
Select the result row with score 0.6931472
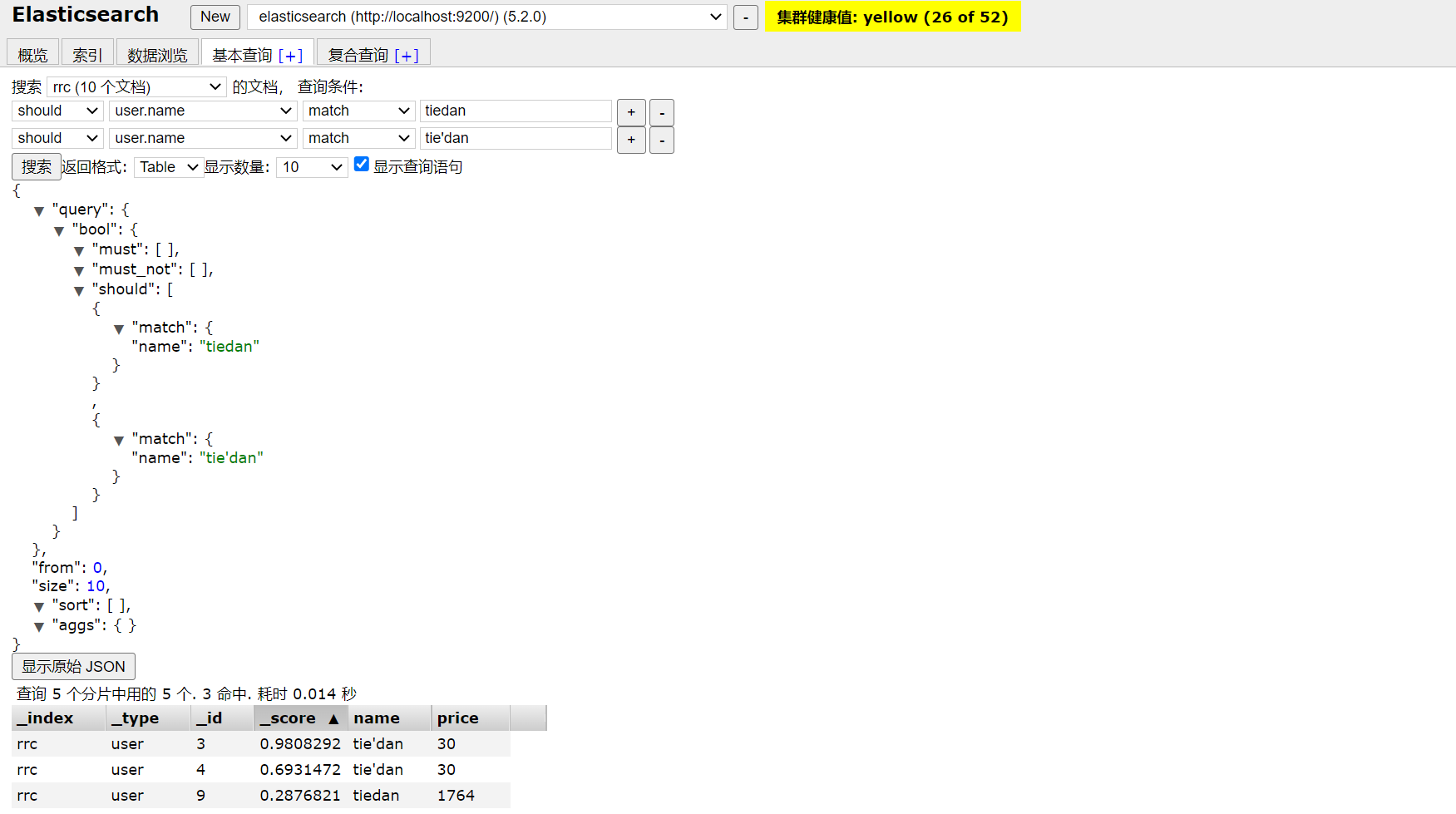[x=261, y=770]
